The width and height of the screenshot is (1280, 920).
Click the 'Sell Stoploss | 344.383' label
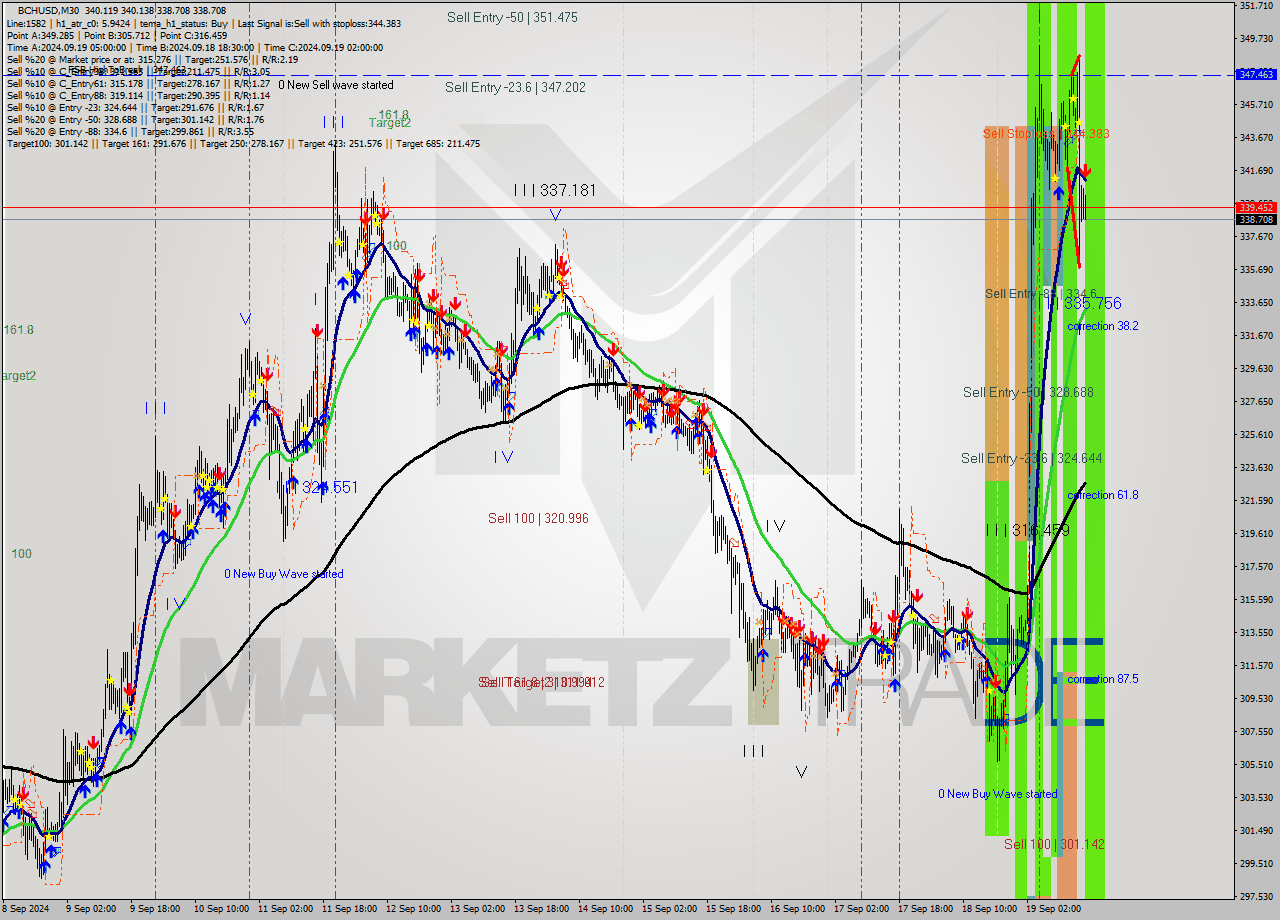pyautogui.click(x=1046, y=133)
